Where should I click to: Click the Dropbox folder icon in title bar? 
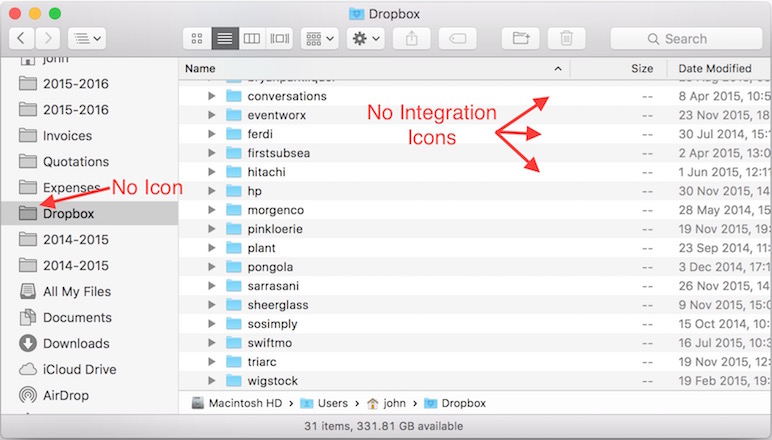click(x=356, y=14)
